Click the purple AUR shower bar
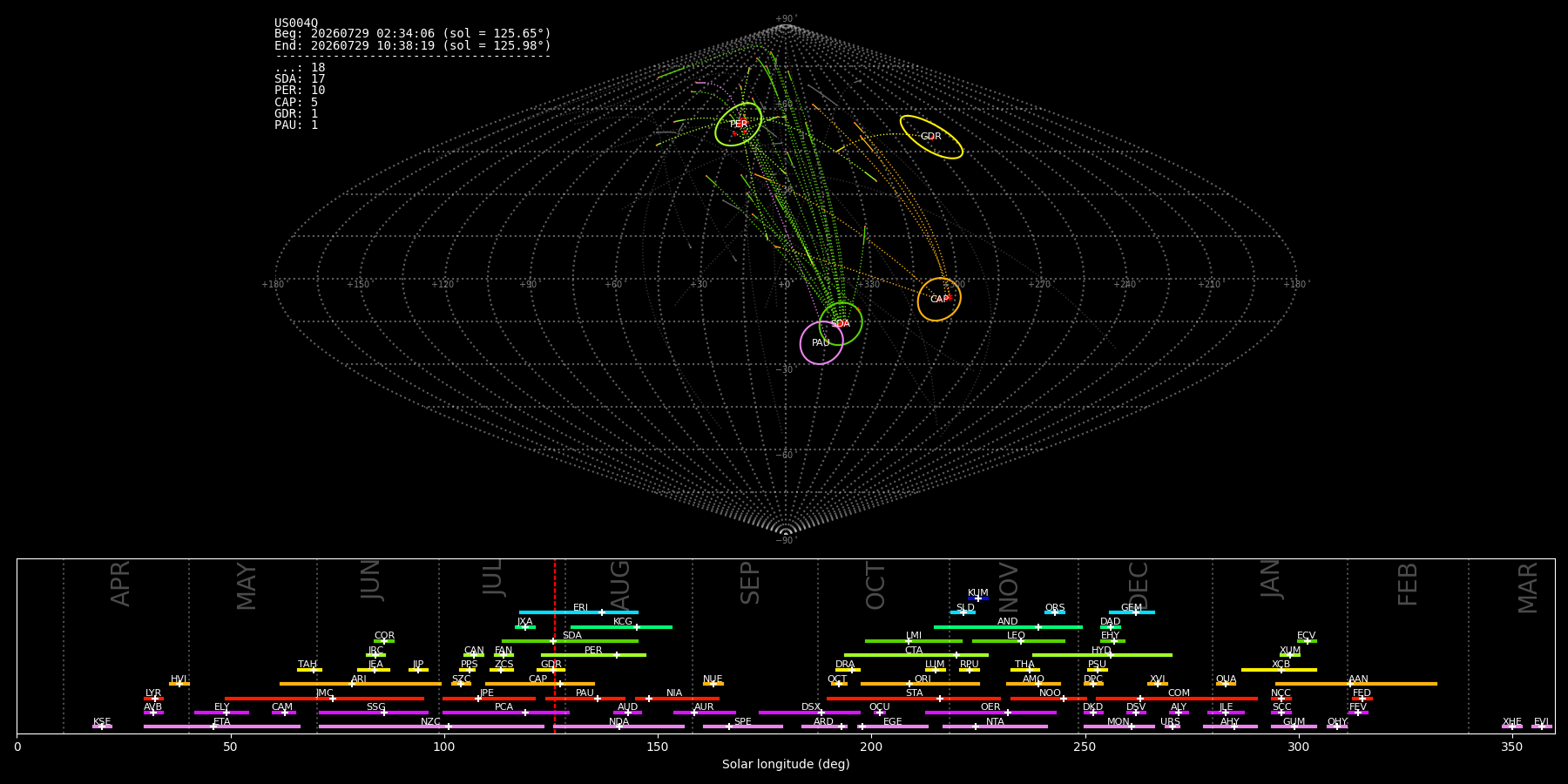 point(704,713)
